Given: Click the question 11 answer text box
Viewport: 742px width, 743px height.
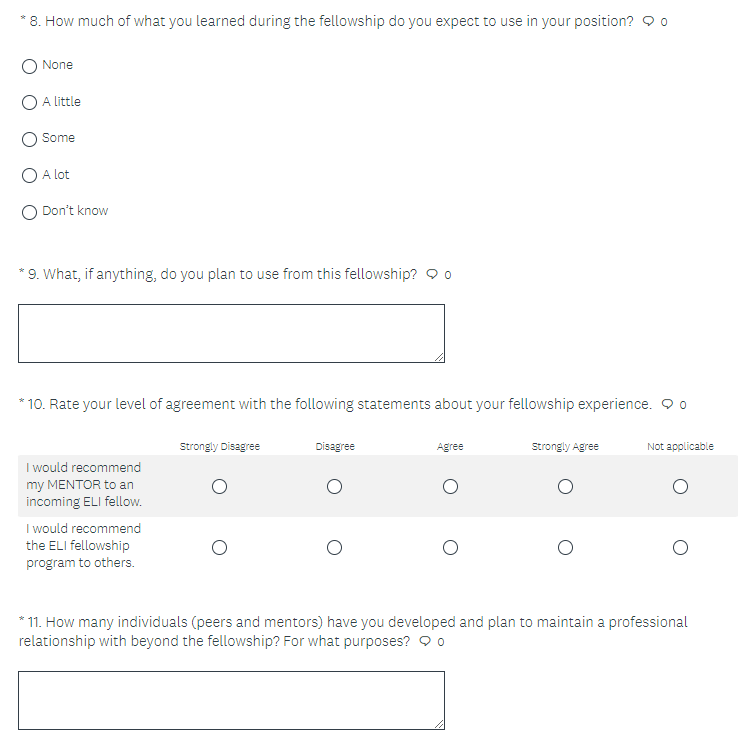Looking at the screenshot, I should (231, 699).
